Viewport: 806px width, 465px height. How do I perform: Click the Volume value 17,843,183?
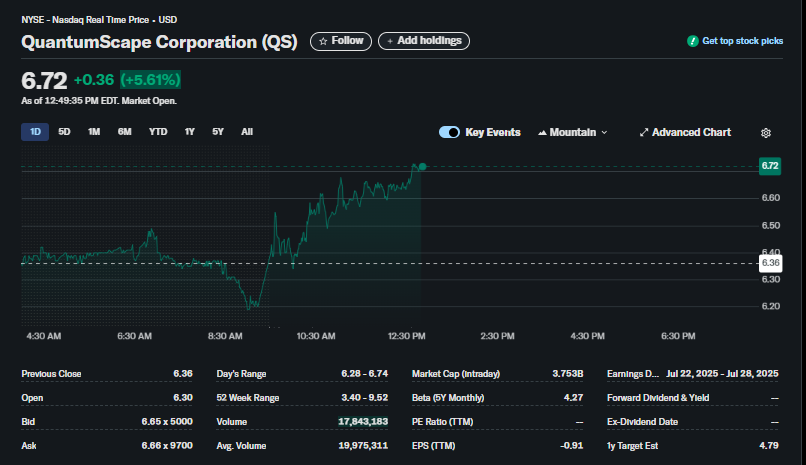coord(363,422)
